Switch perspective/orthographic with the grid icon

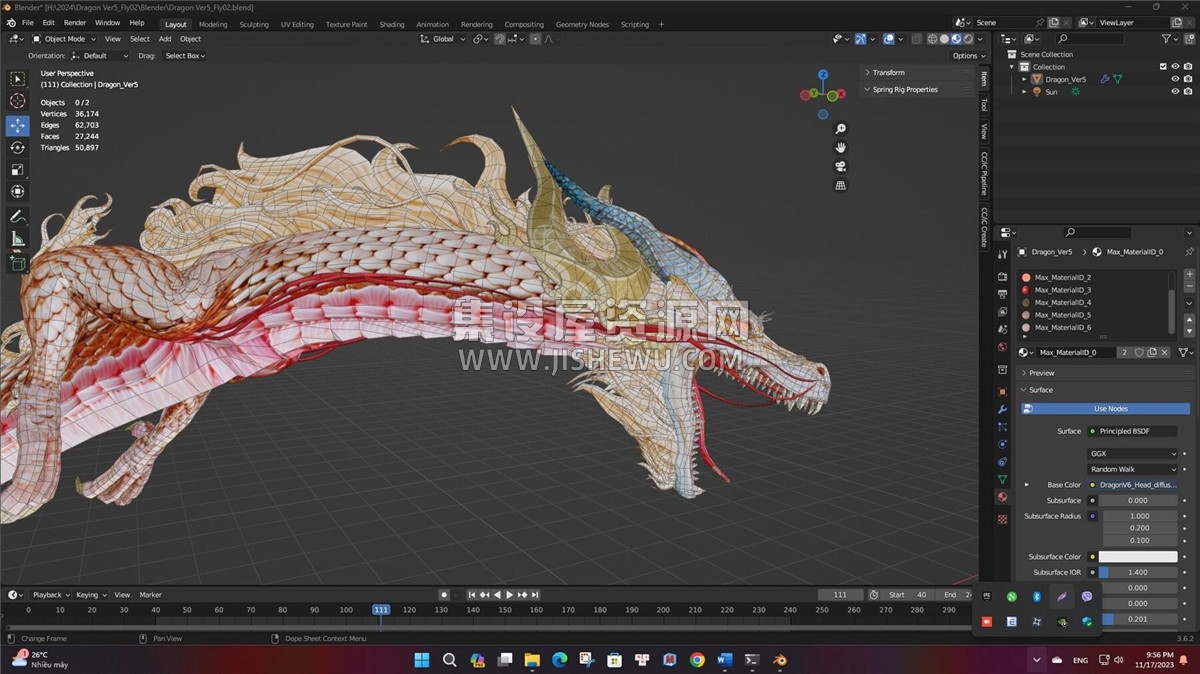(x=841, y=186)
